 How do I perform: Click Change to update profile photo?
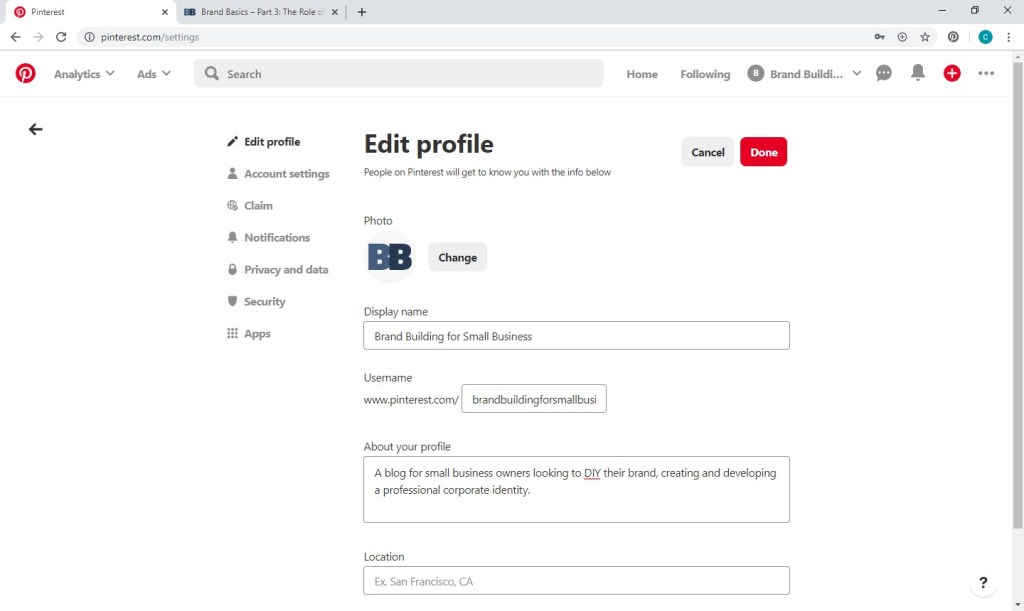click(457, 257)
